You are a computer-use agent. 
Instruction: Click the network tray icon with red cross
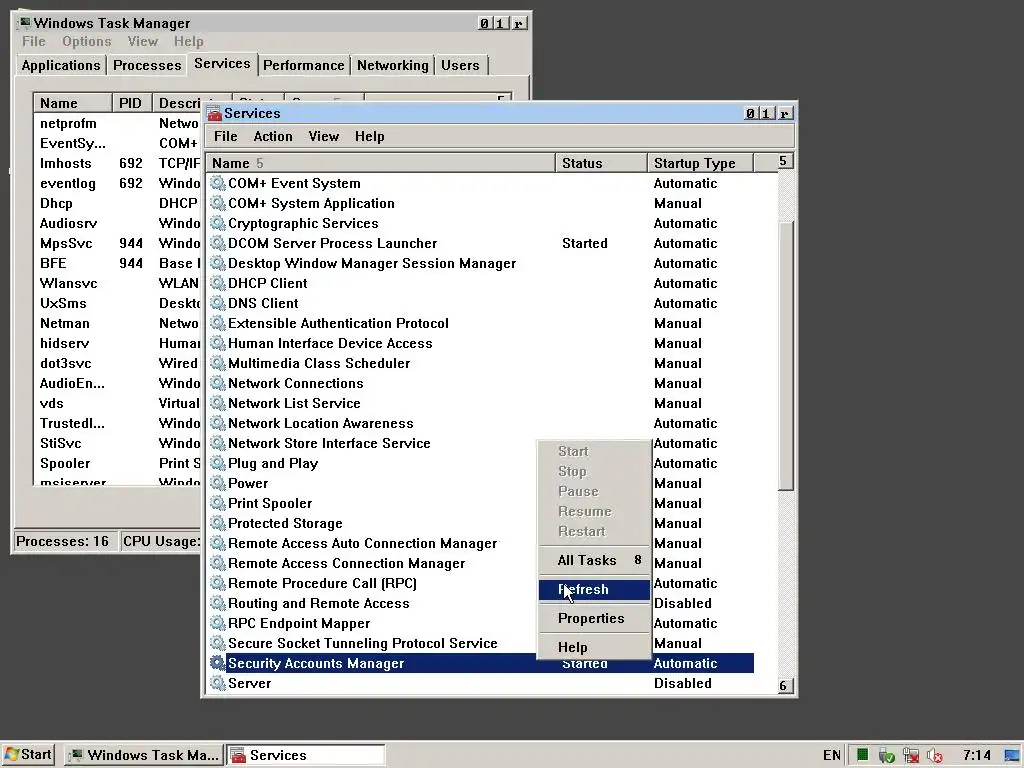point(911,756)
